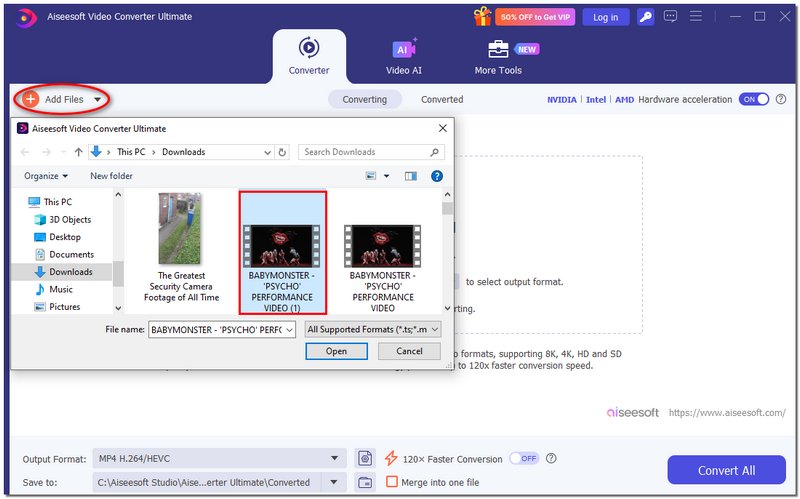Screen dimensions: 800x499
Task: Enable the 120× Faster Conversion switch
Action: (523, 459)
